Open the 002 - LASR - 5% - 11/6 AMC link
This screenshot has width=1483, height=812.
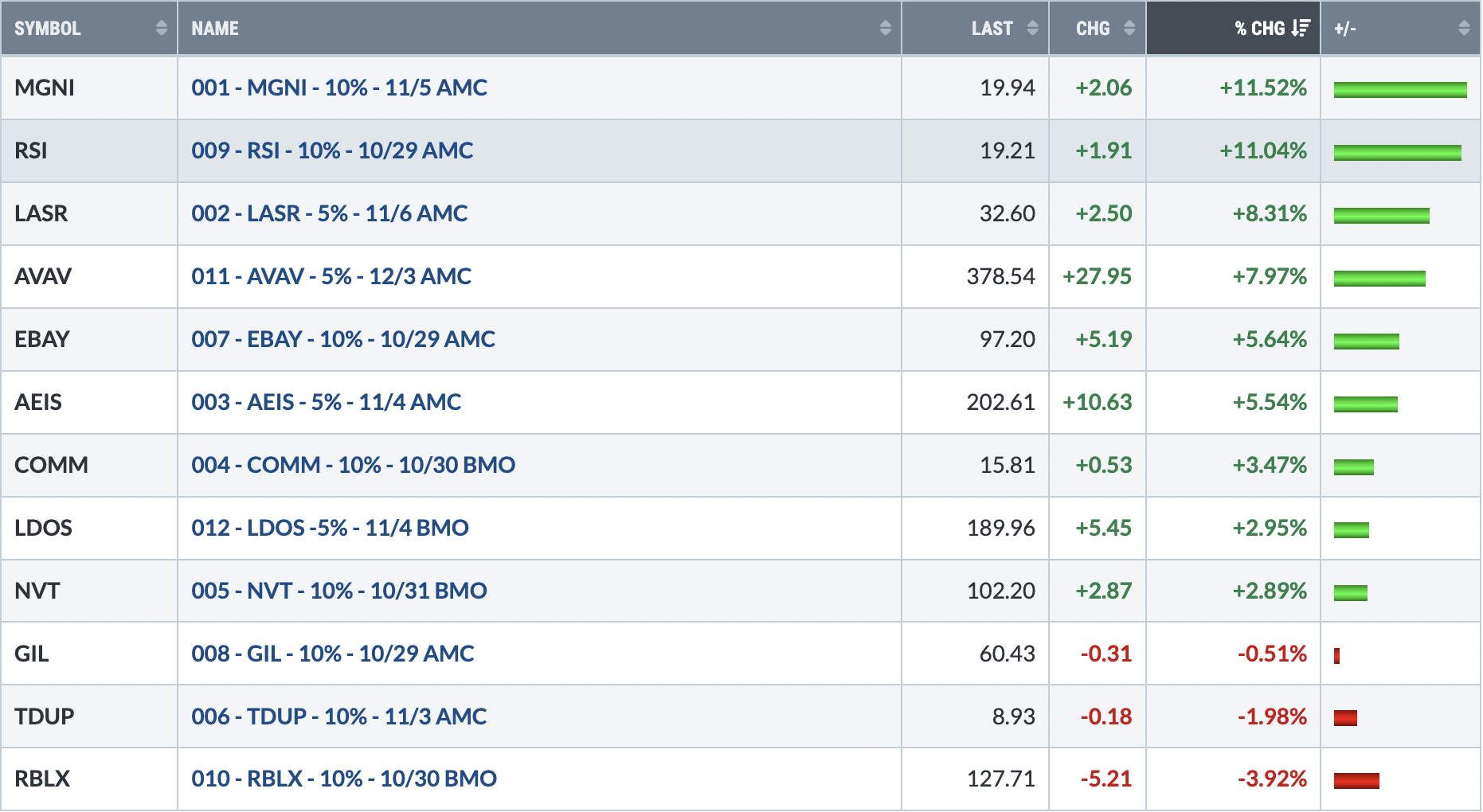pos(330,213)
